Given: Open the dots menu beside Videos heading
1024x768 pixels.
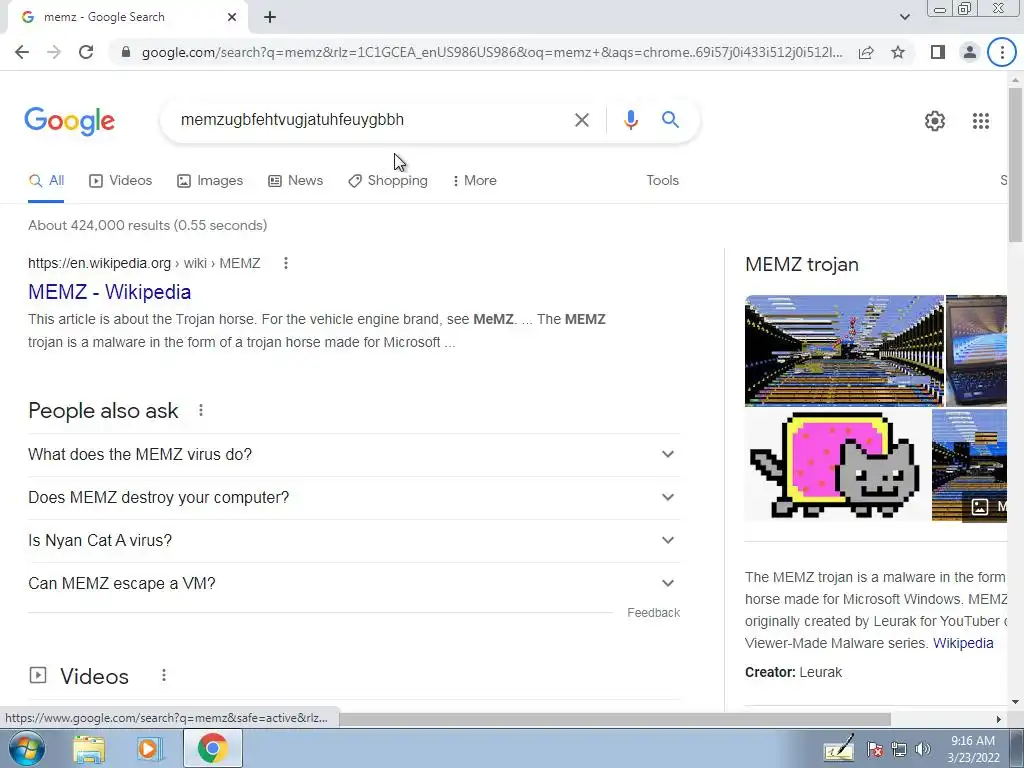Looking at the screenshot, I should [164, 675].
